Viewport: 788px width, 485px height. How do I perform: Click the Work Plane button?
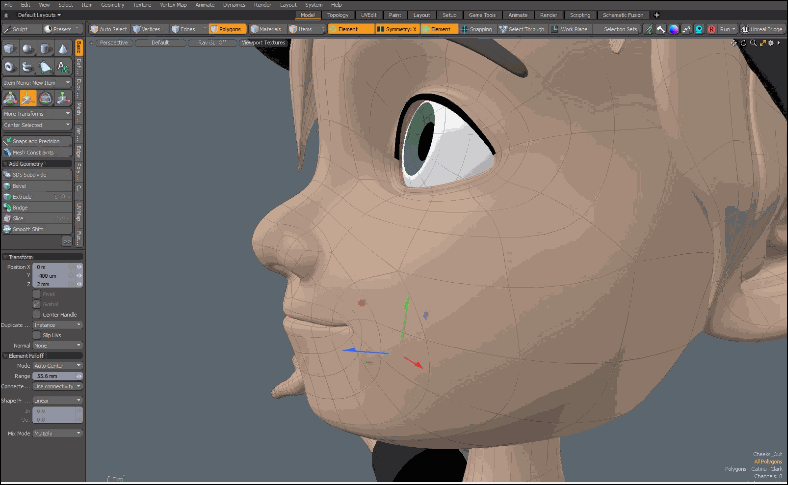click(x=573, y=29)
